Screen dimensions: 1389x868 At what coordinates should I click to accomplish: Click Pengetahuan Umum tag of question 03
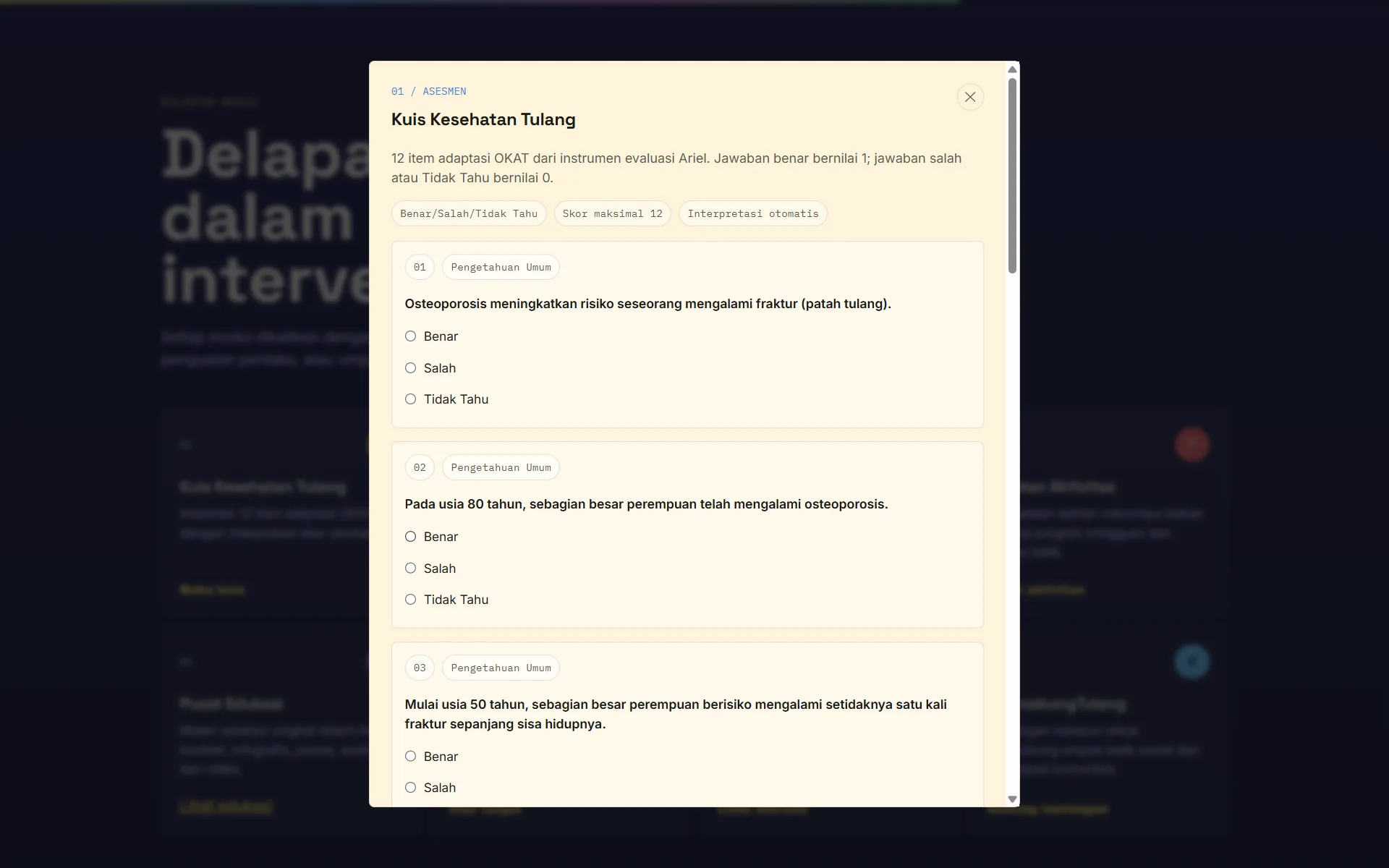coord(501,668)
